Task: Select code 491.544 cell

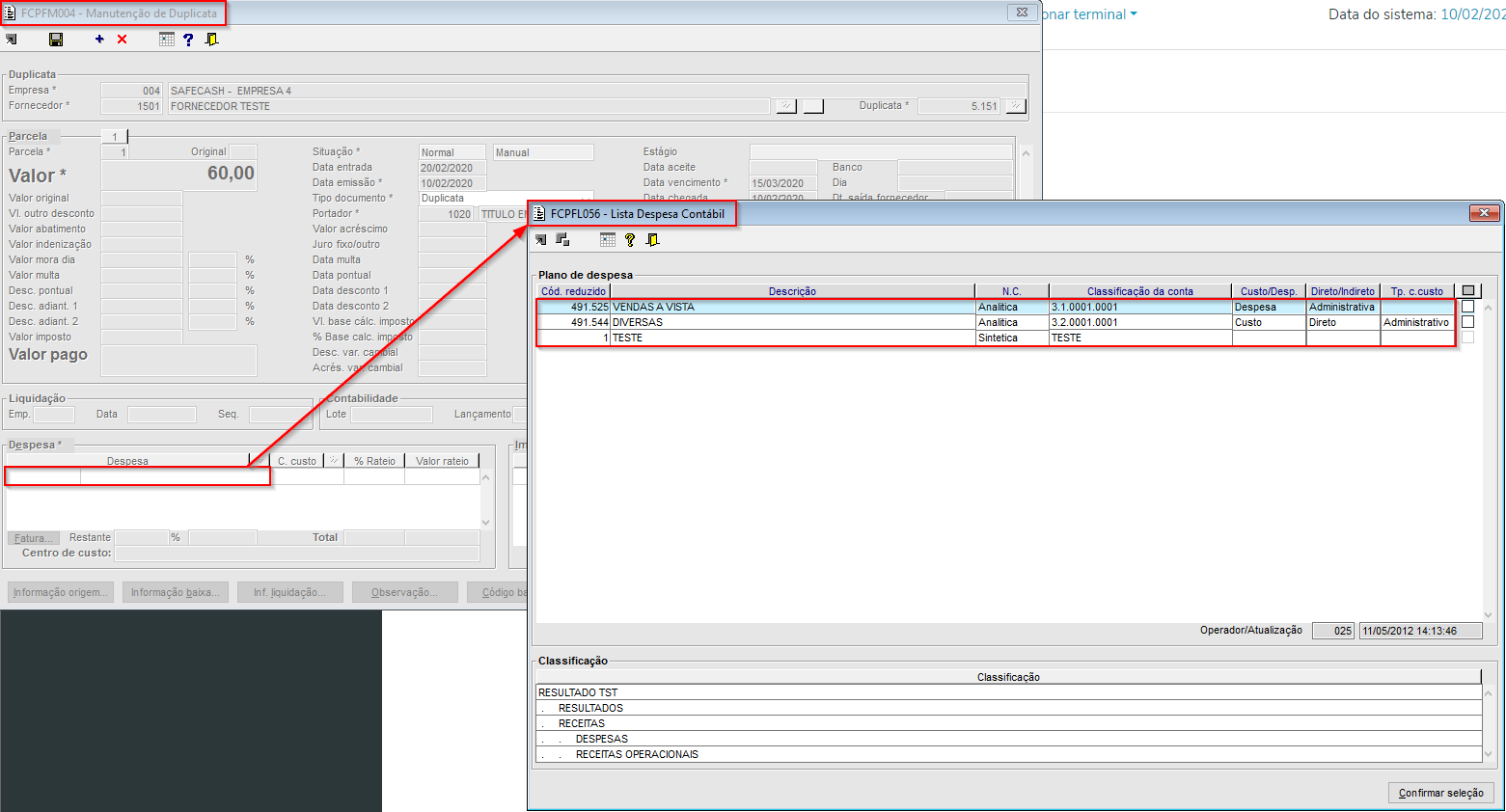Action: click(x=573, y=322)
